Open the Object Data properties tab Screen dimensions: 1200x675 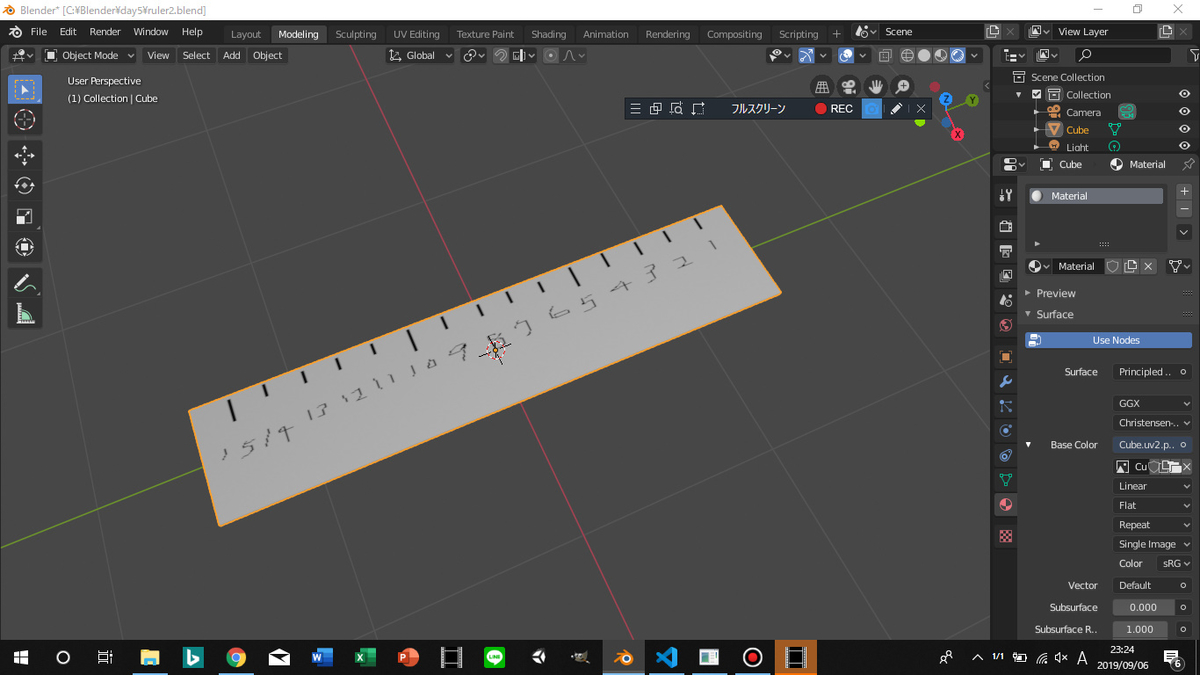coord(1006,480)
